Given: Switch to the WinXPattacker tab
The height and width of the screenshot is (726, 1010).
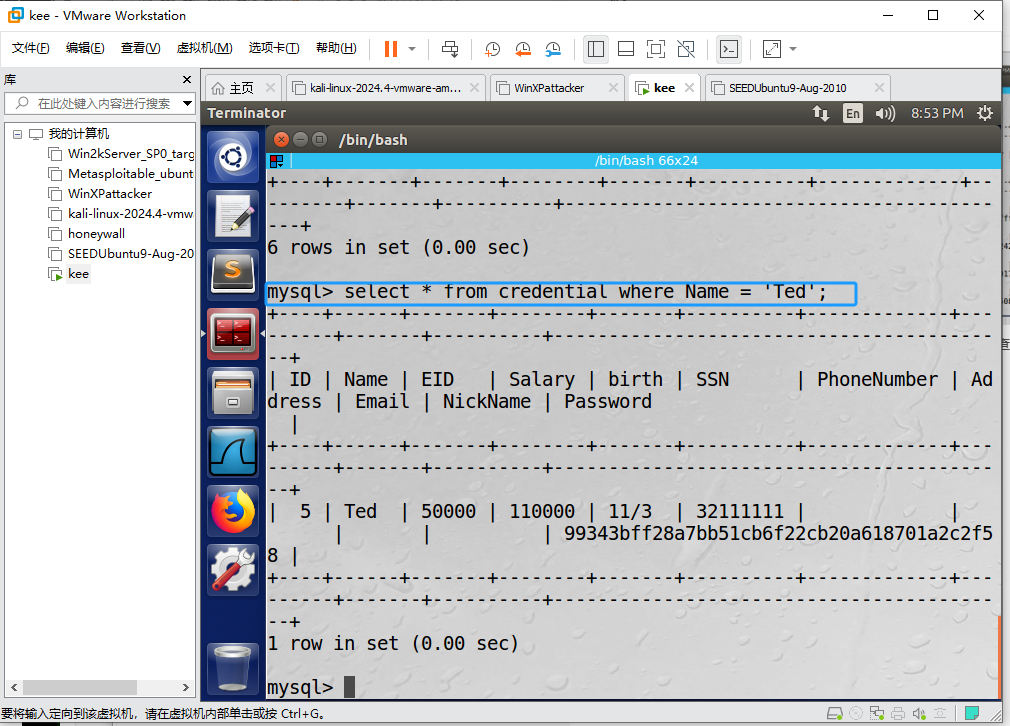Looking at the screenshot, I should coord(549,88).
